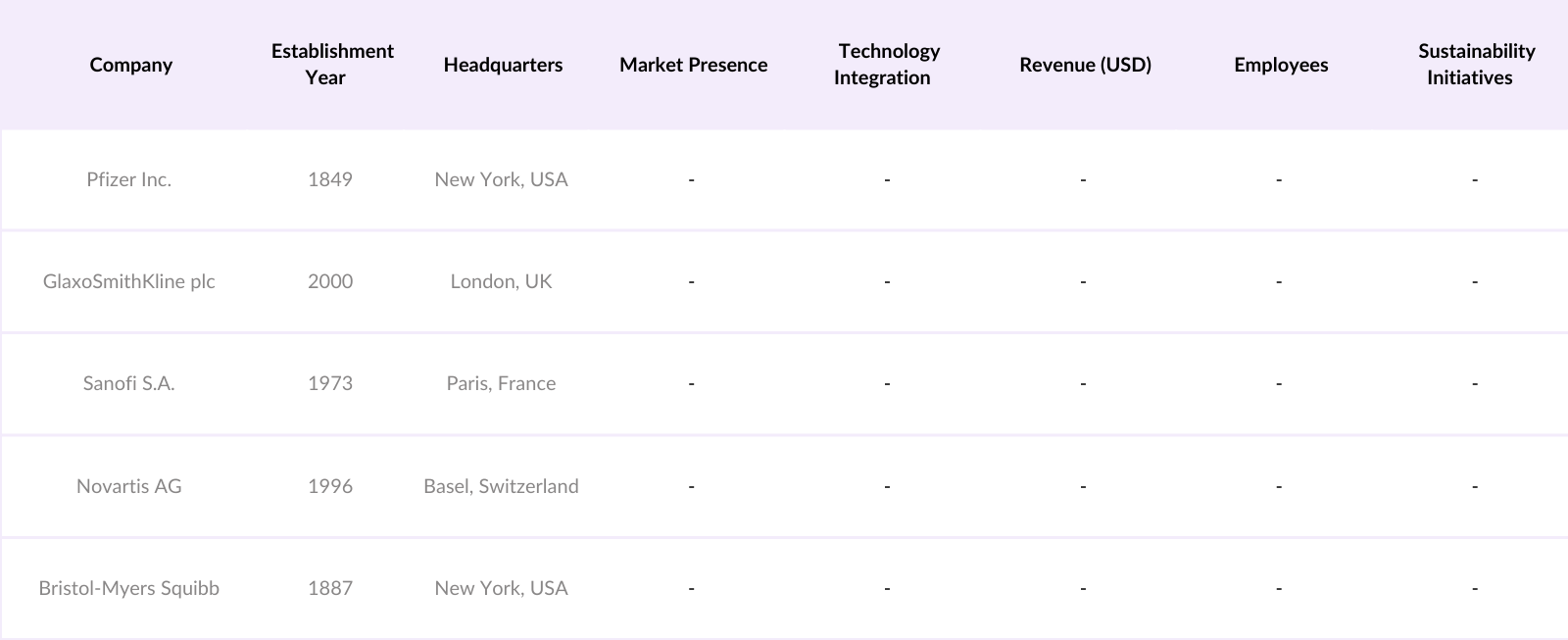1568x640 pixels.
Task: Click the Pfizer Inc. company cell
Action: (x=129, y=179)
